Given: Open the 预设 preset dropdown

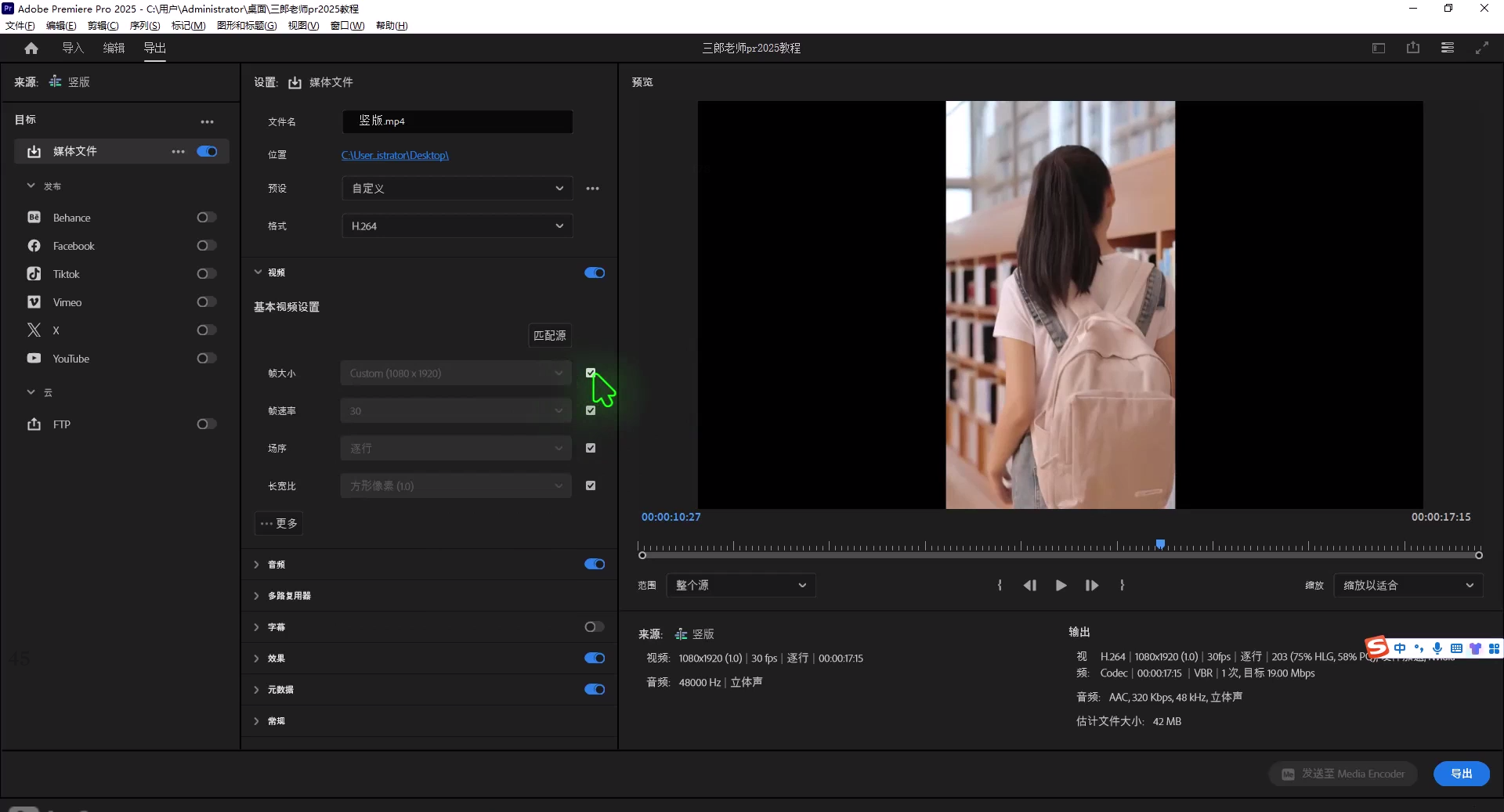Looking at the screenshot, I should [457, 189].
